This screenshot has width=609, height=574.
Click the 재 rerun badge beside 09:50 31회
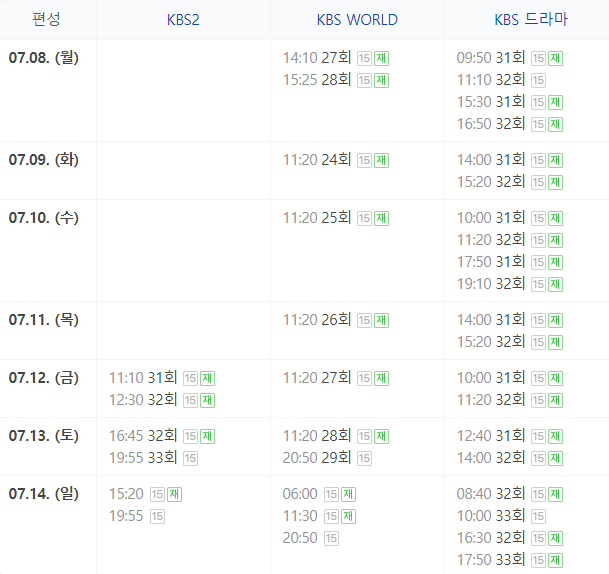click(555, 59)
